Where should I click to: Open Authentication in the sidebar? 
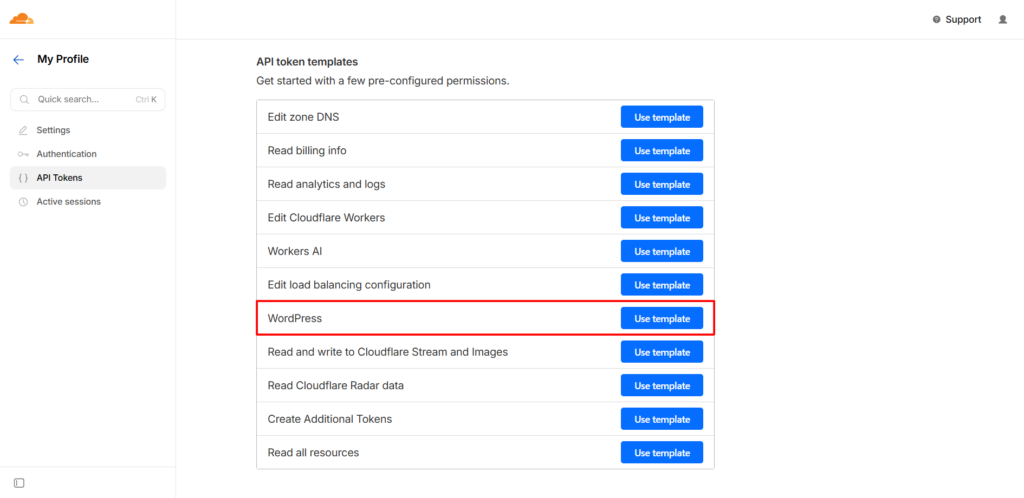[x=88, y=154]
